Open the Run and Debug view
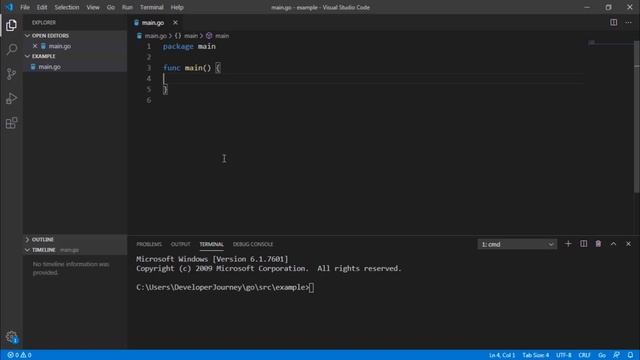Screen dimensions: 640x360 [11, 98]
